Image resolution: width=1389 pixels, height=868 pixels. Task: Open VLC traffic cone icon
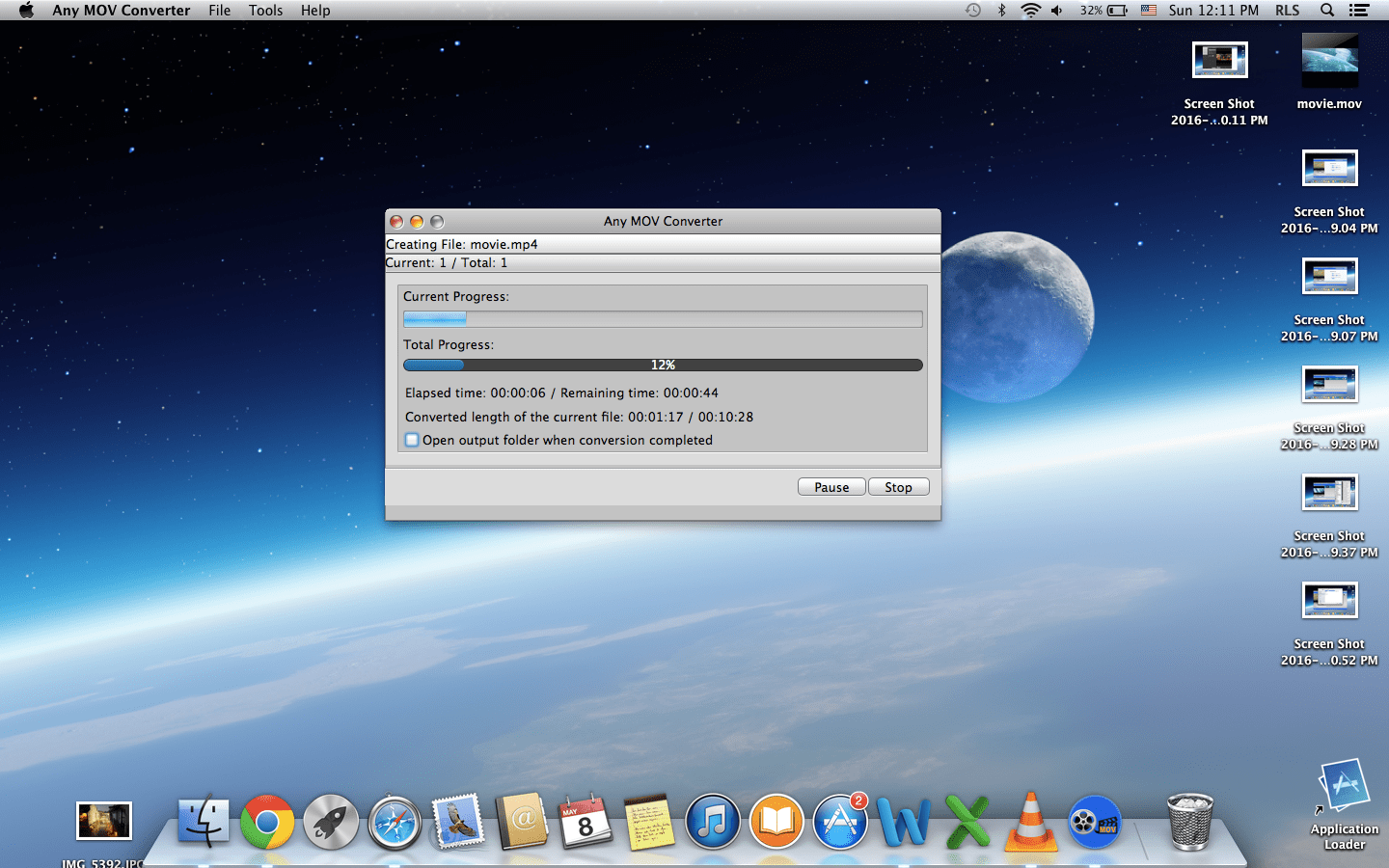click(1031, 822)
